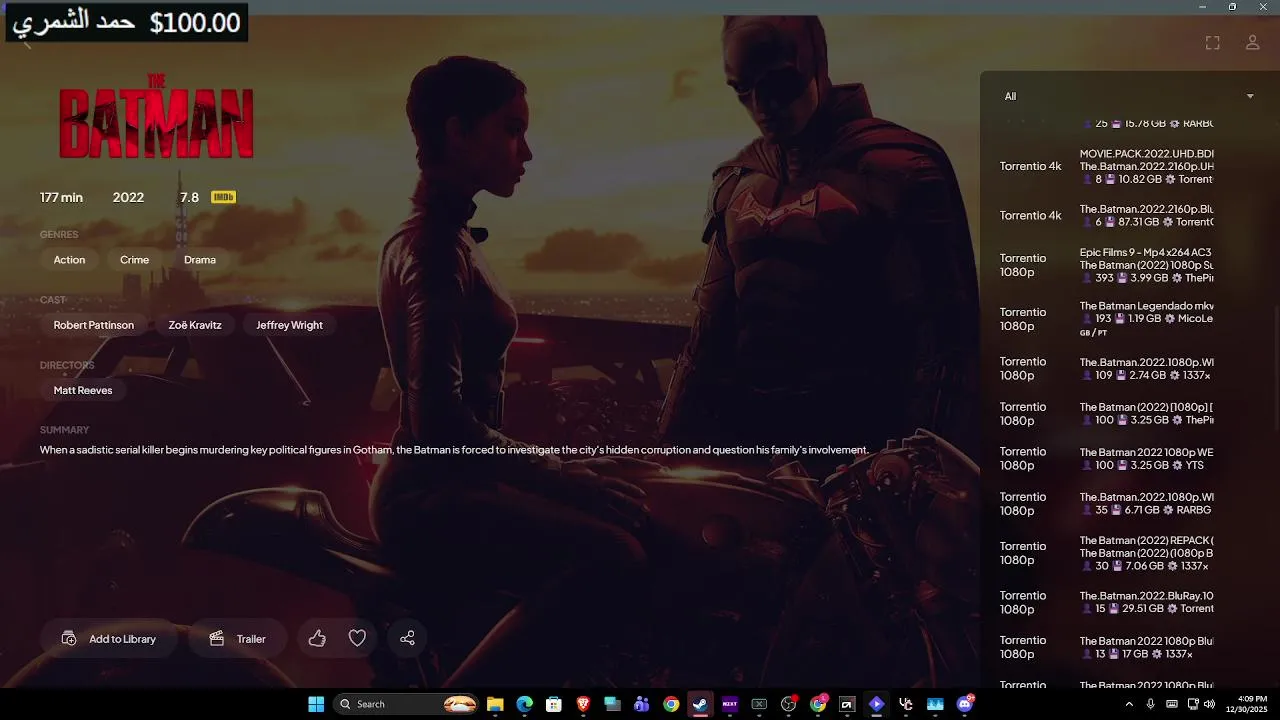This screenshot has width=1280, height=720.
Task: Open Brave browser from taskbar
Action: pyautogui.click(x=583, y=704)
